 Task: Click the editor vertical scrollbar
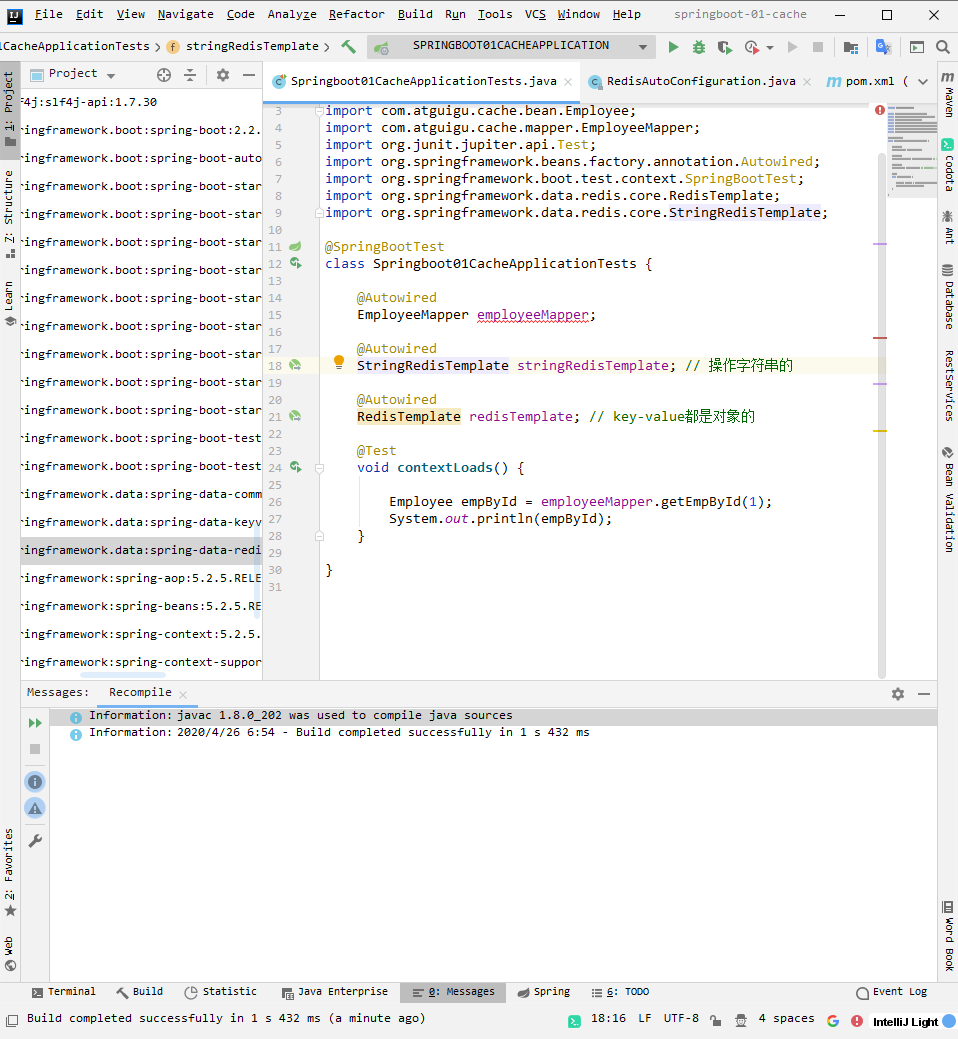882,415
